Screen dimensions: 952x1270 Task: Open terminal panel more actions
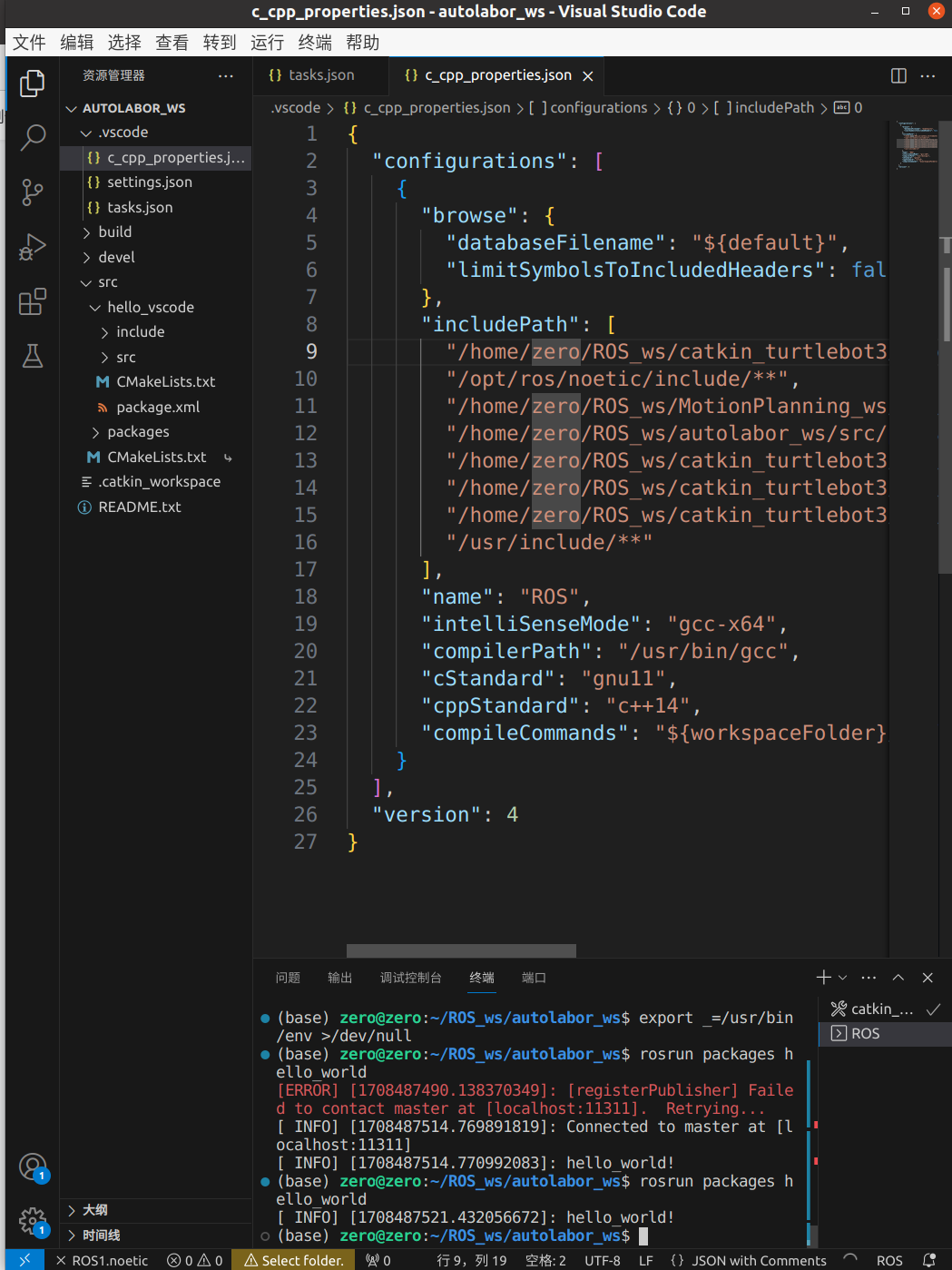click(869, 978)
